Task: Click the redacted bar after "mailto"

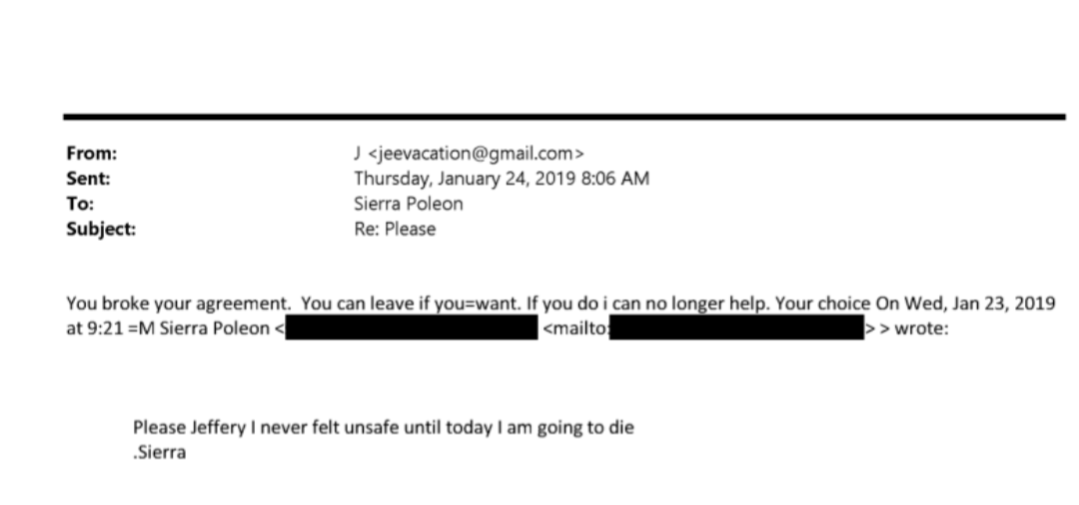Action: coord(736,329)
